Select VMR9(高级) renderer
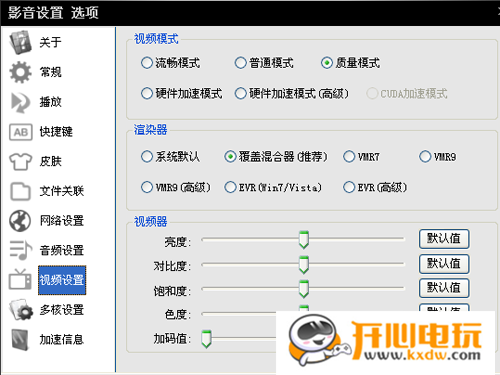Viewport: 500px width, 375px height. coord(176,187)
